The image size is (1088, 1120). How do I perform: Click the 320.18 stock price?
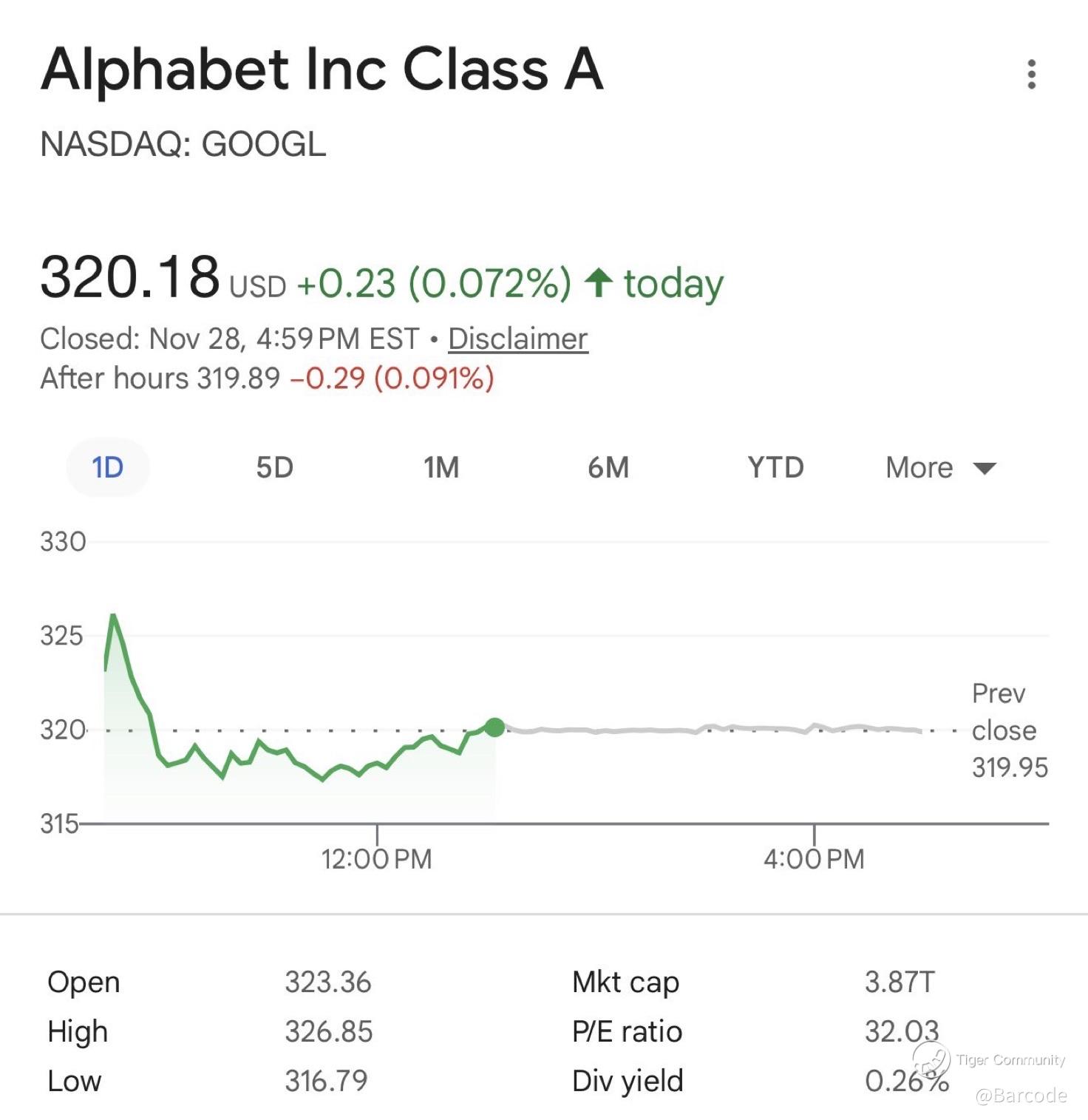tap(130, 278)
